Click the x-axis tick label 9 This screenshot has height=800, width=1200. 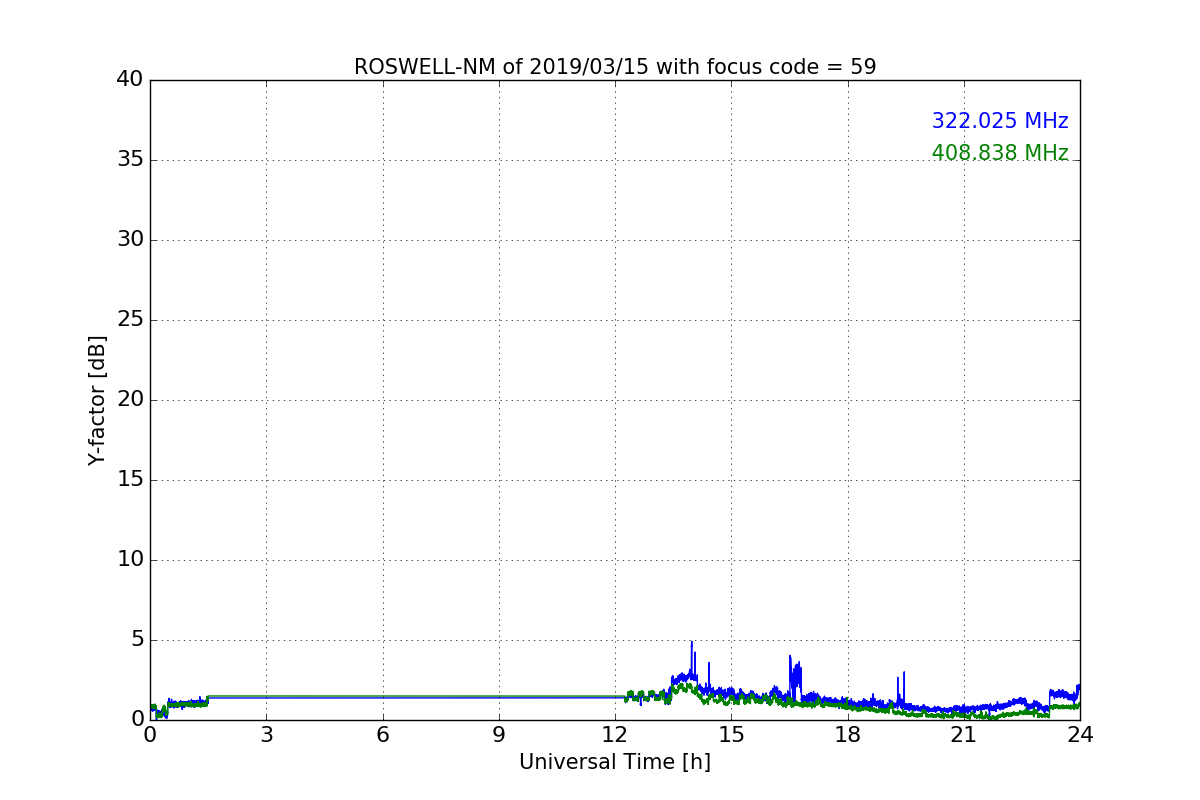click(x=499, y=734)
